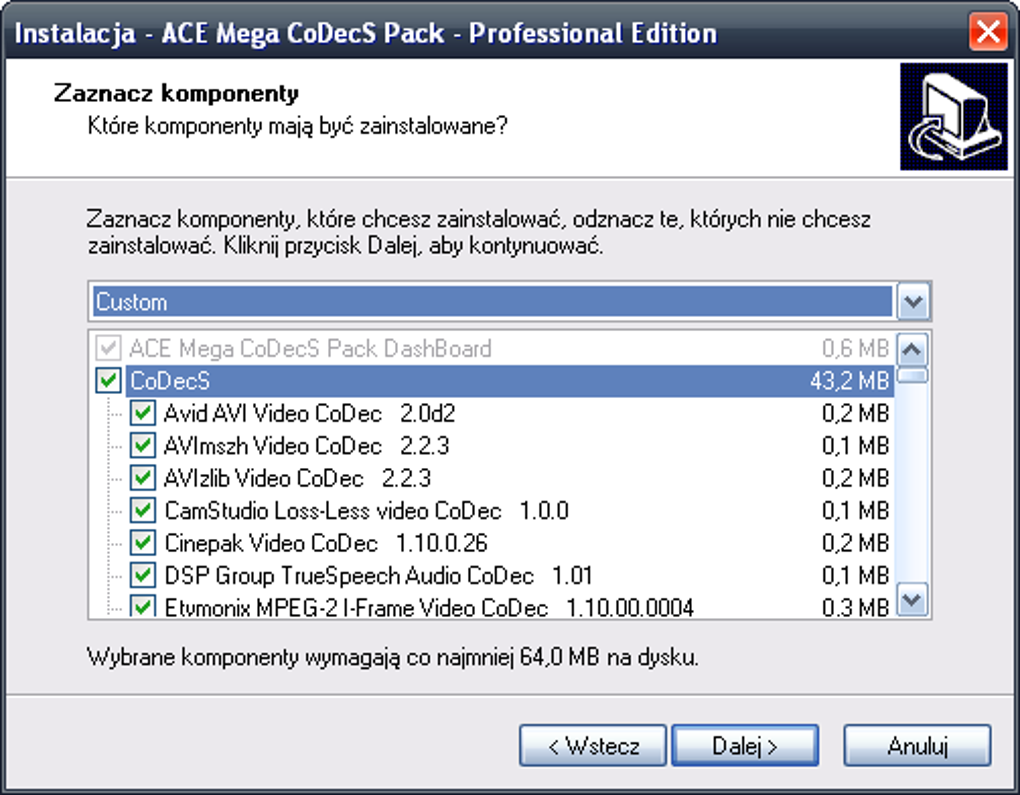Uncheck the CoDecS group checkbox
The height and width of the screenshot is (795, 1020).
tap(107, 381)
